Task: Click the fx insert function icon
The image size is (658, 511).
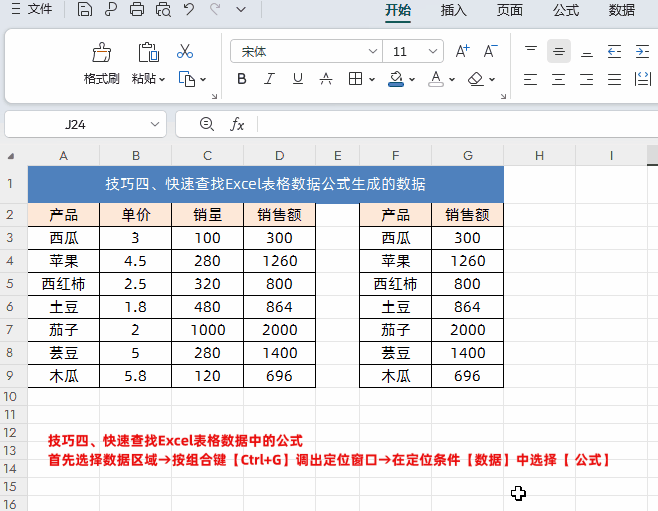Action: click(x=237, y=124)
